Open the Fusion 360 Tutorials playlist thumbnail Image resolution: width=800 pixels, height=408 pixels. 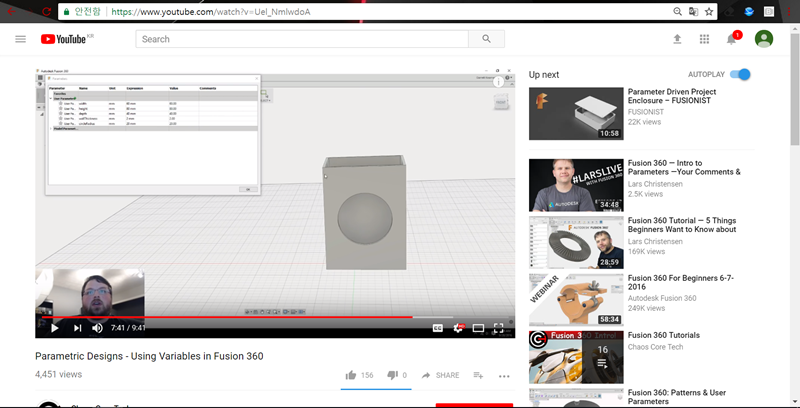(576, 357)
